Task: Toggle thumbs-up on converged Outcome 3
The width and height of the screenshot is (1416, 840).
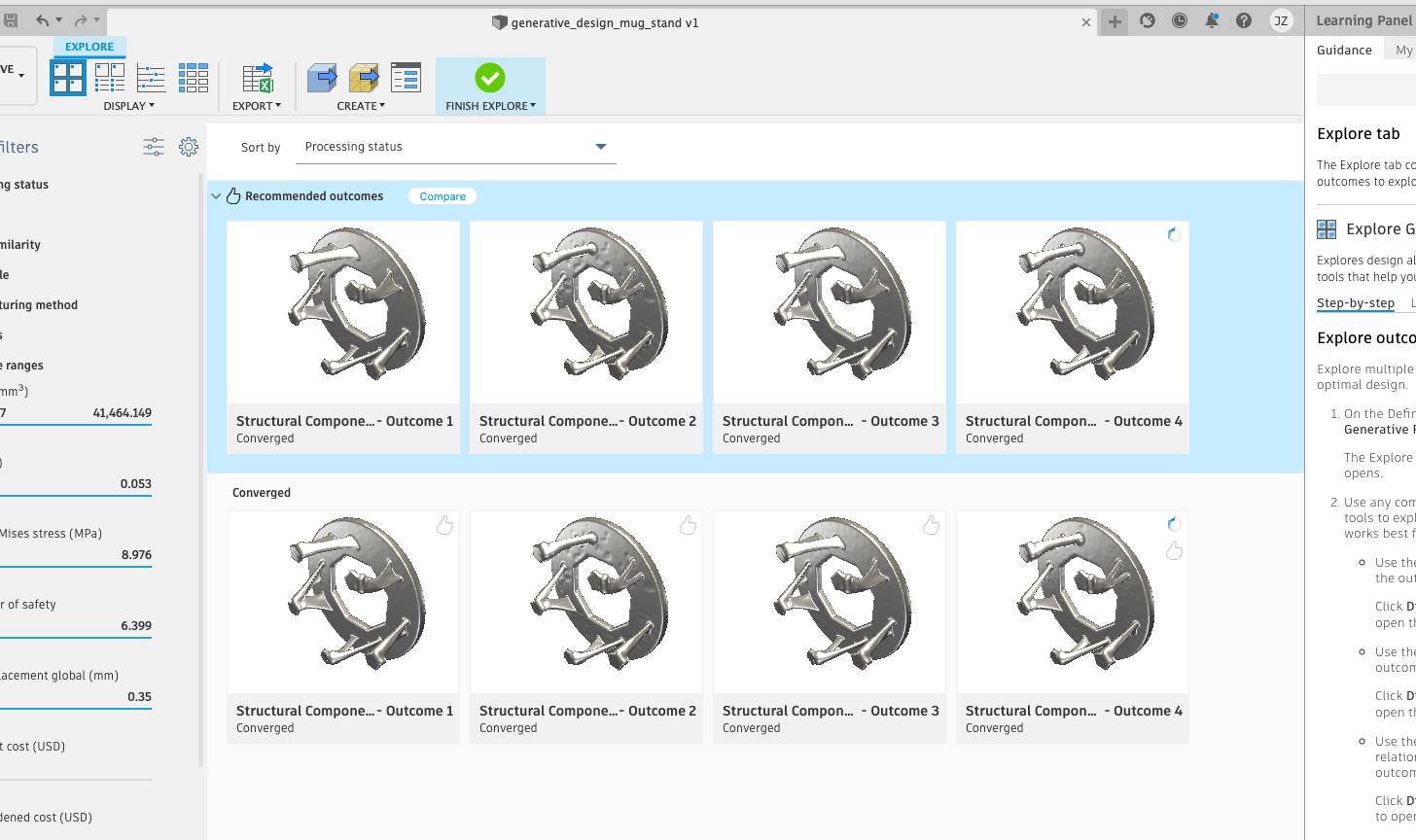Action: (x=931, y=525)
